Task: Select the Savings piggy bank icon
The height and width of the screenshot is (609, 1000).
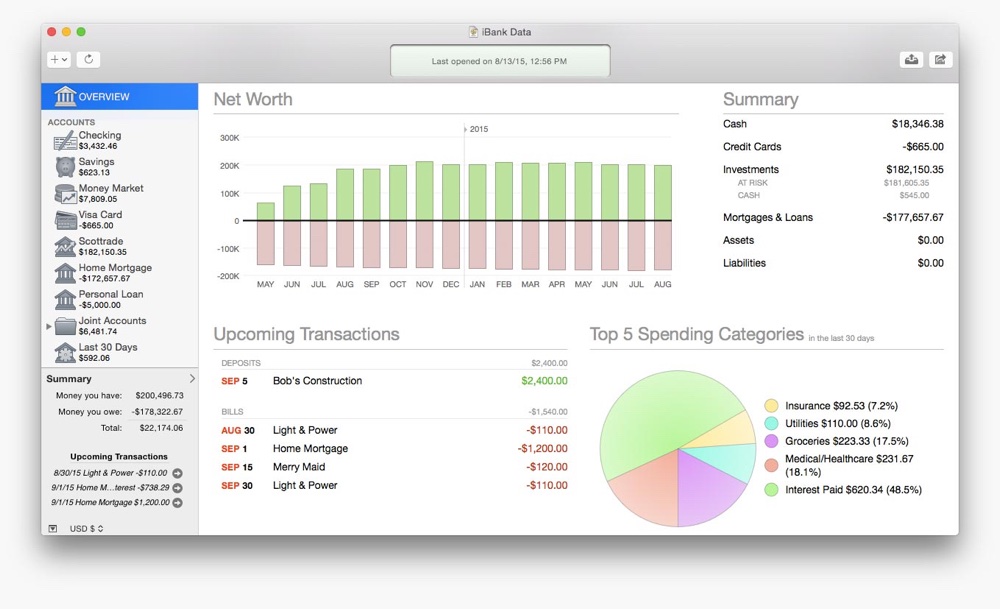Action: coord(65,167)
